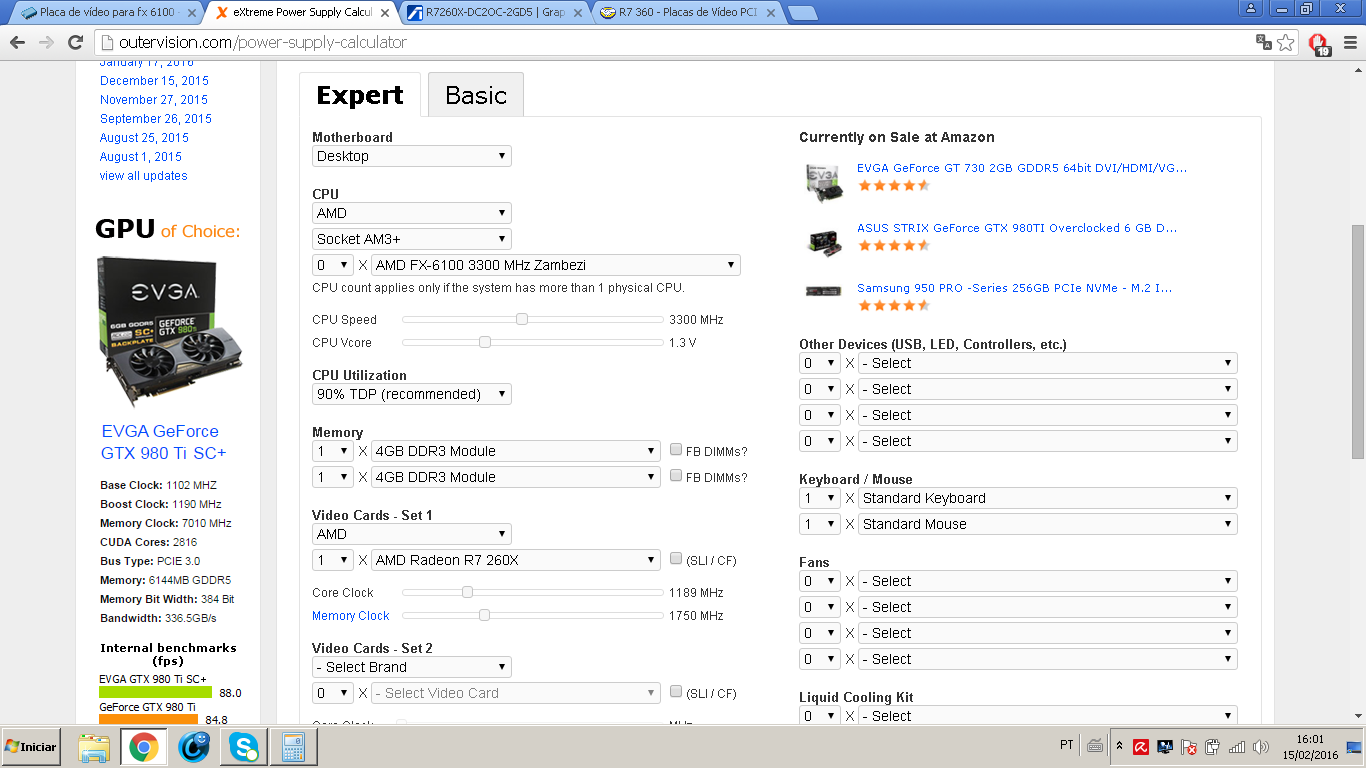Image resolution: width=1366 pixels, height=768 pixels.
Task: Tick FB DIMMs checkbox on first memory row
Action: [x=677, y=450]
